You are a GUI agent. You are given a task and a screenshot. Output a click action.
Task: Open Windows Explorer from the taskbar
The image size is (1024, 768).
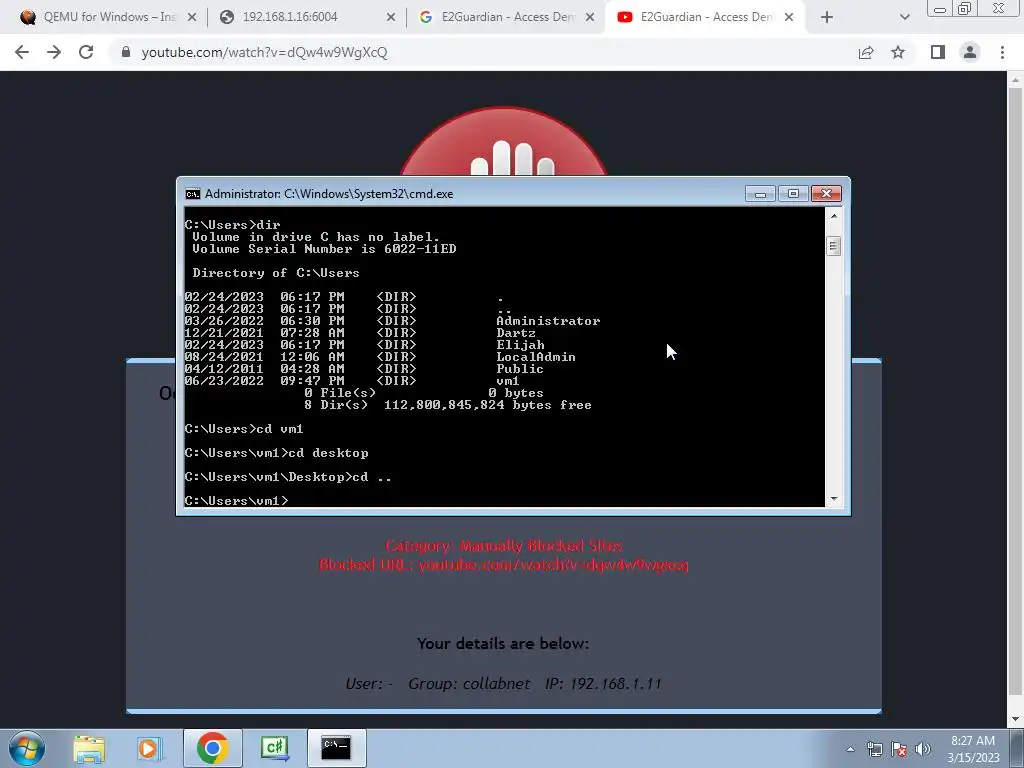[x=89, y=748]
